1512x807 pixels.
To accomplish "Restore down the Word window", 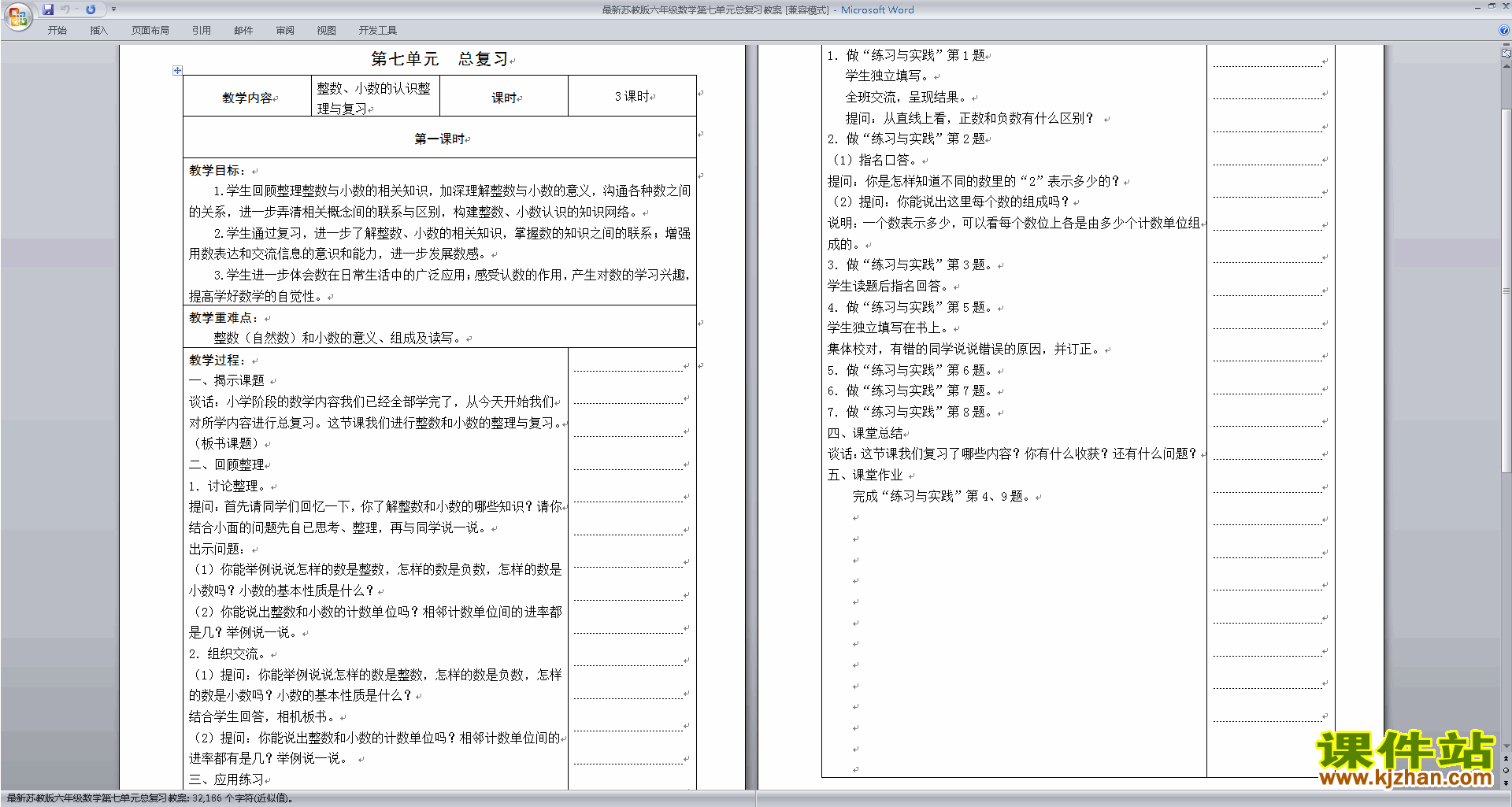I will click(x=1492, y=6).
